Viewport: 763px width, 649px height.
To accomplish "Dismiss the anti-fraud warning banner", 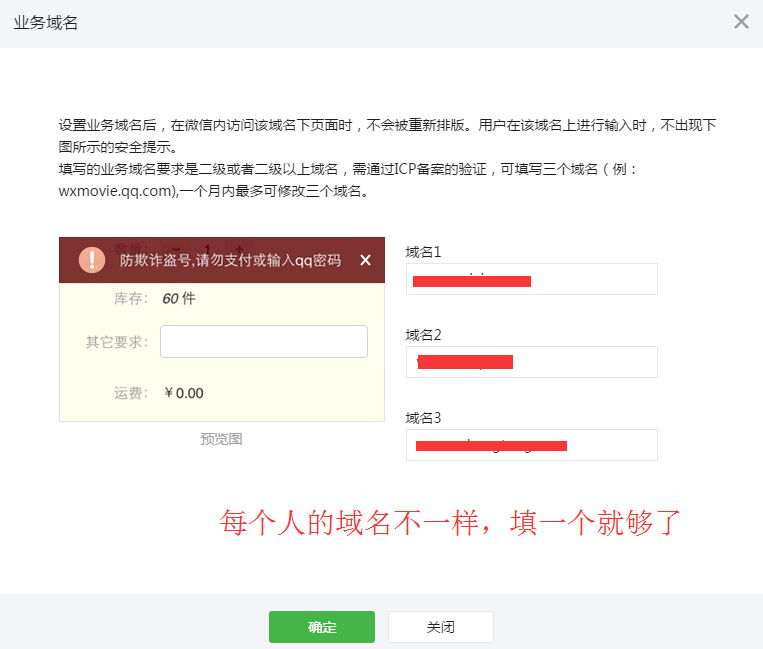I will point(365,260).
